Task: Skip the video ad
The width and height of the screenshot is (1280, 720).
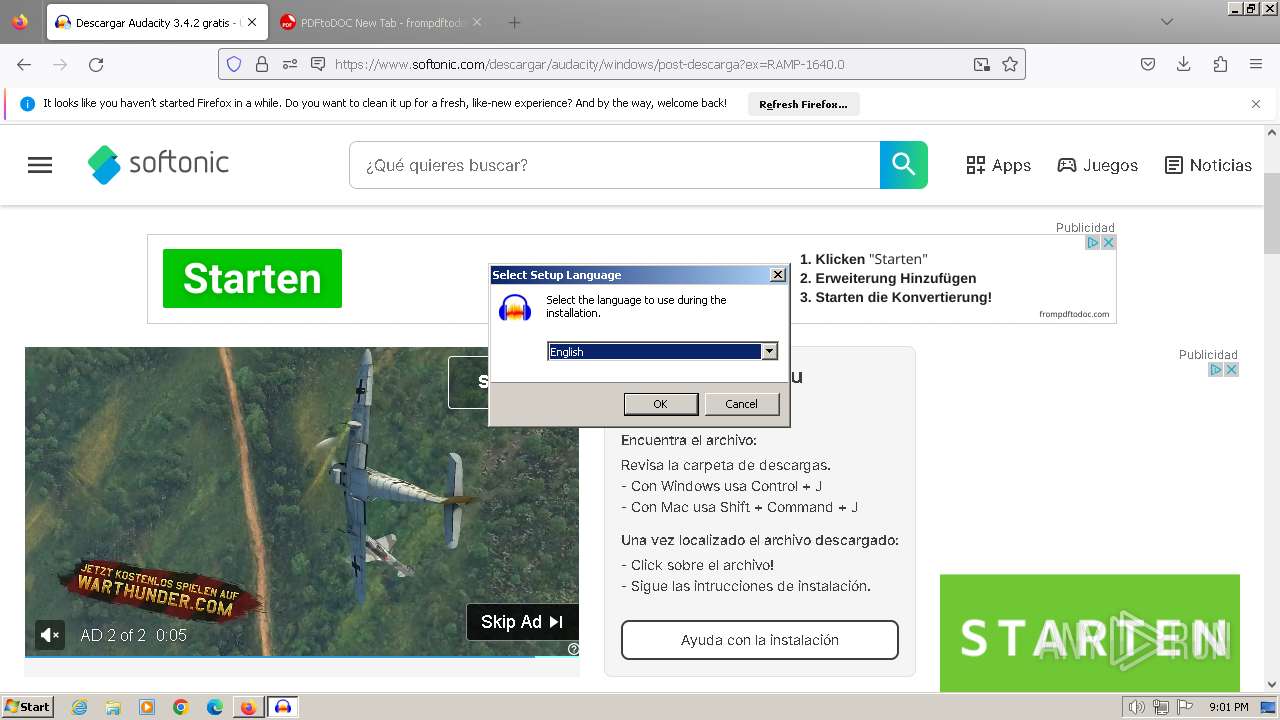Action: click(x=522, y=622)
